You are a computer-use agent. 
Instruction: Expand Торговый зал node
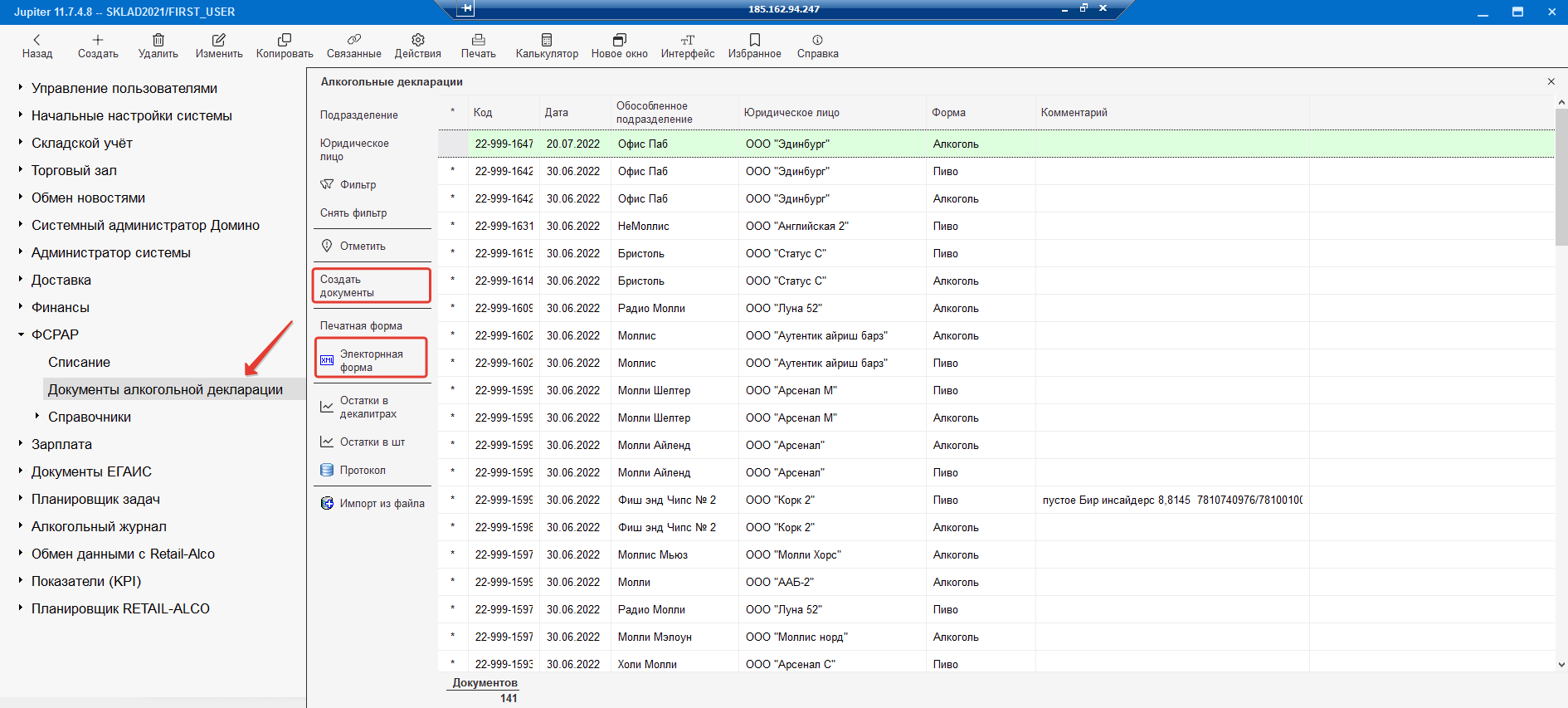[21, 169]
